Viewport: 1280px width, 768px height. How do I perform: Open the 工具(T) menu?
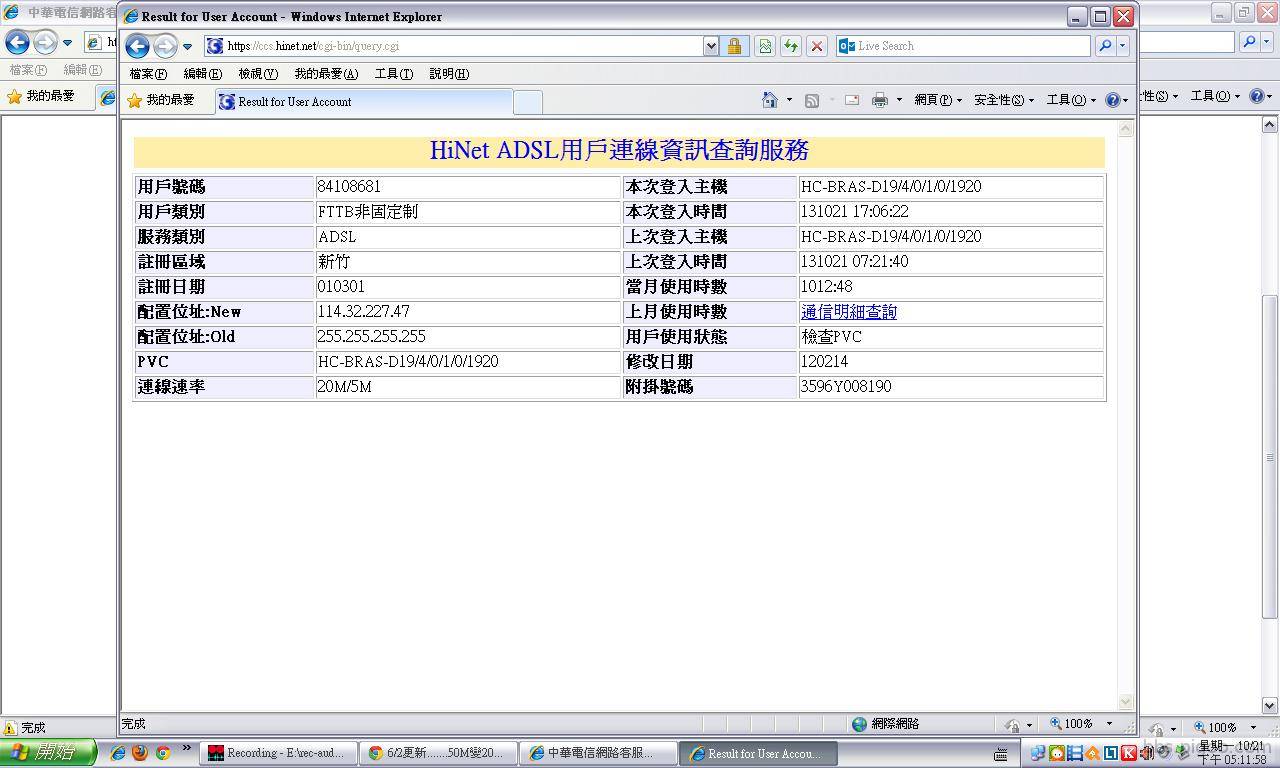click(394, 74)
